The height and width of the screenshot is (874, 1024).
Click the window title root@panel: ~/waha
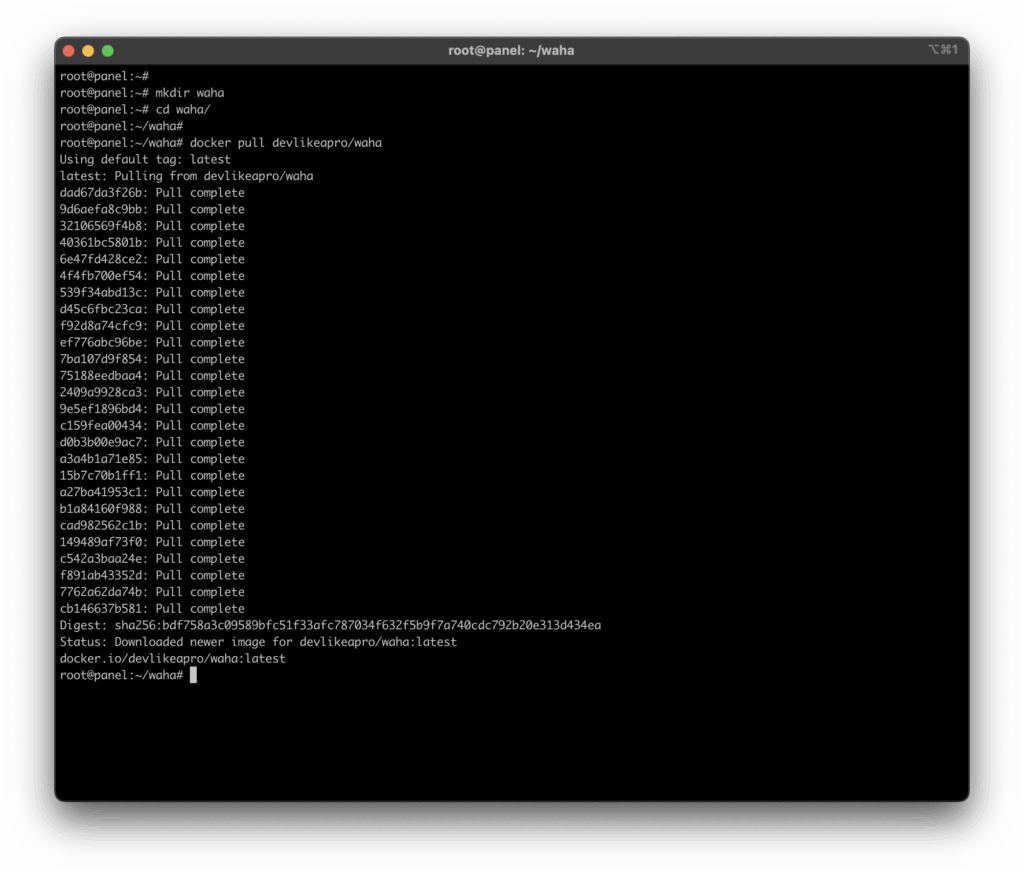512,51
